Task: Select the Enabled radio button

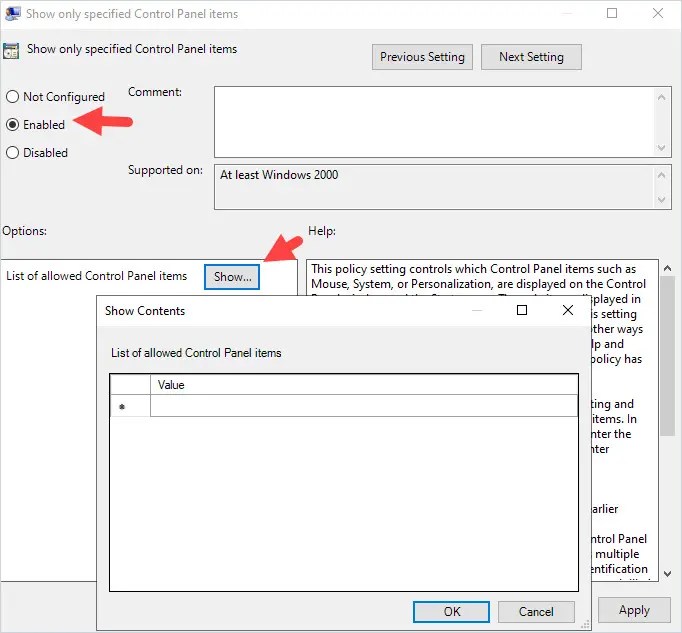Action: (x=12, y=125)
